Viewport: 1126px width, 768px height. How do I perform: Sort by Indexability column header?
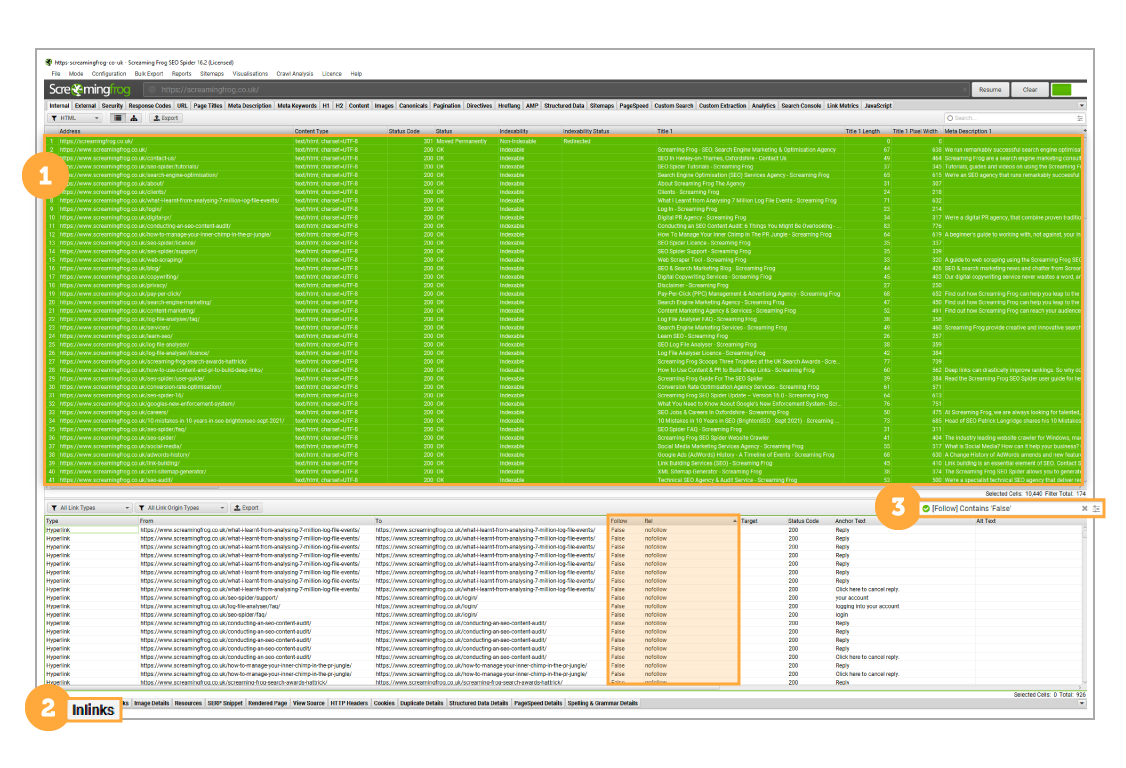pos(514,131)
